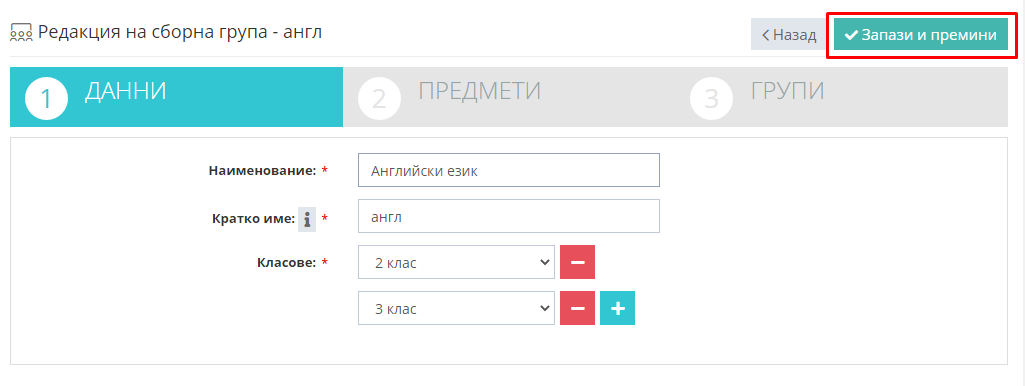
Task: Click the Редакция на сборна група title
Action: pos(180,32)
